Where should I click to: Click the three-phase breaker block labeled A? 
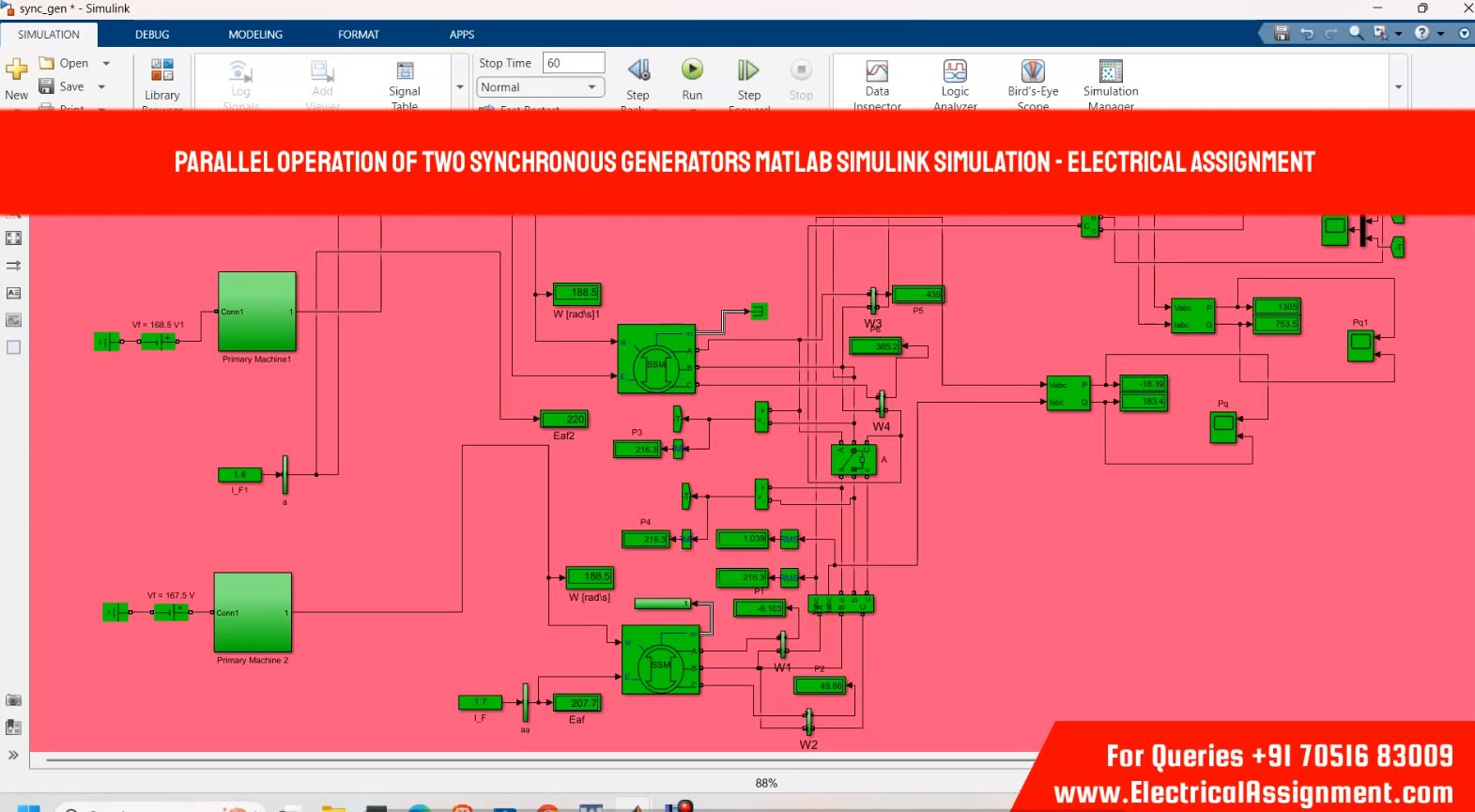[853, 460]
